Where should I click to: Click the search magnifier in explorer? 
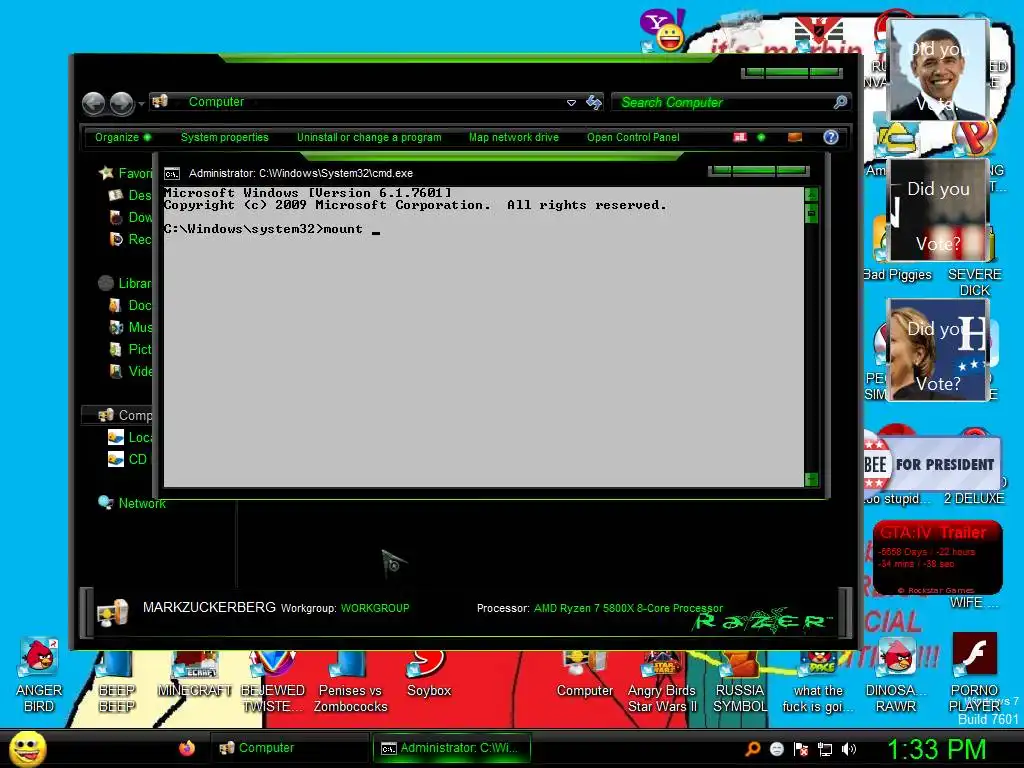click(x=840, y=102)
